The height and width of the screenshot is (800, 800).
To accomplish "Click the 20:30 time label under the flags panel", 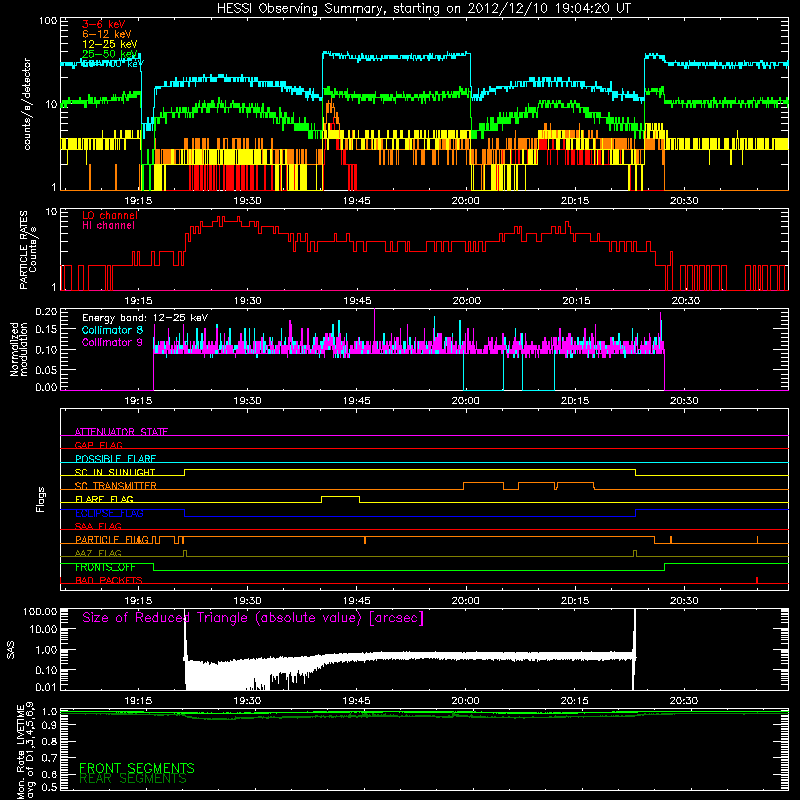I will [x=684, y=601].
